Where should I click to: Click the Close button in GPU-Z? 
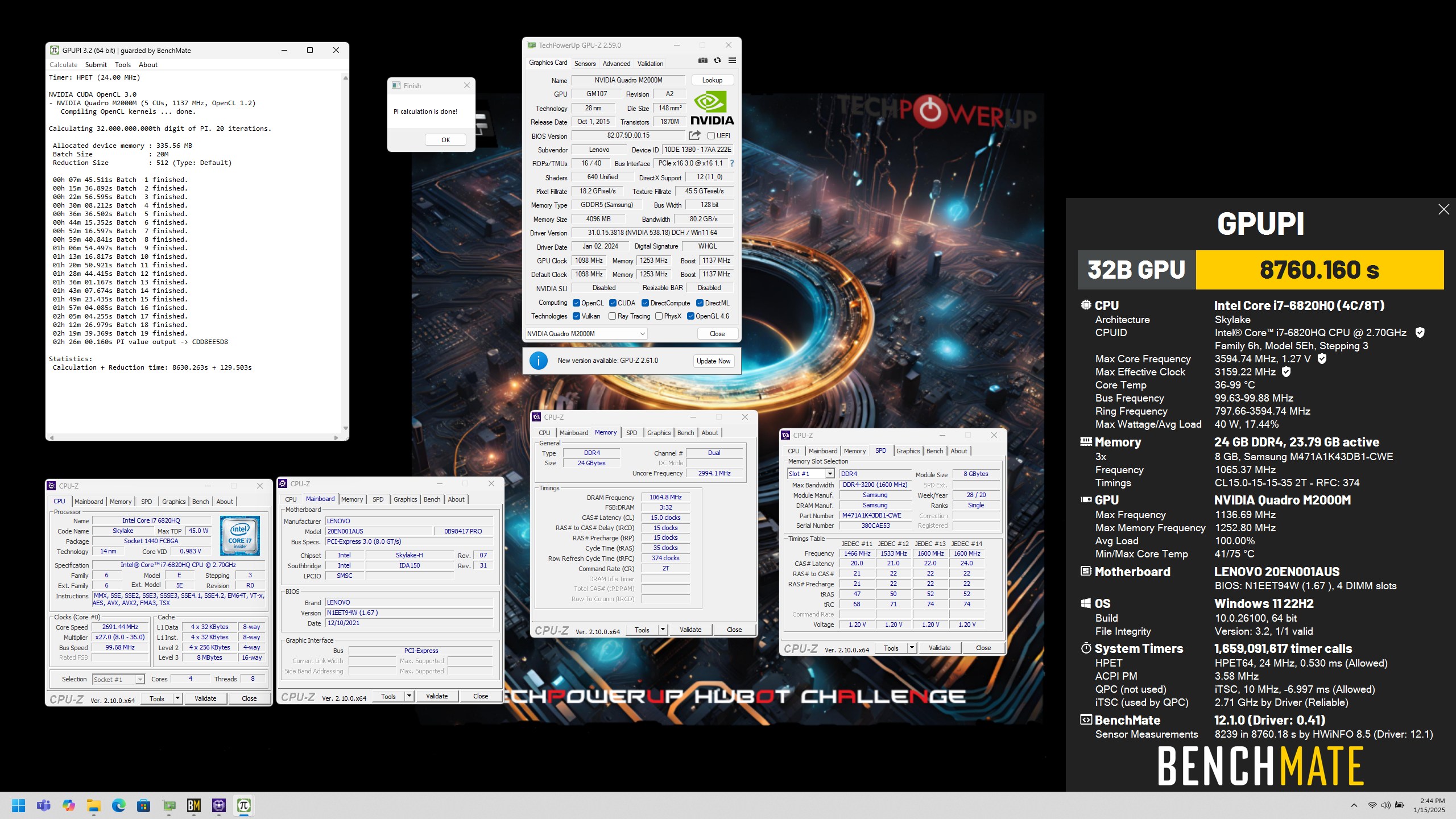coord(717,334)
